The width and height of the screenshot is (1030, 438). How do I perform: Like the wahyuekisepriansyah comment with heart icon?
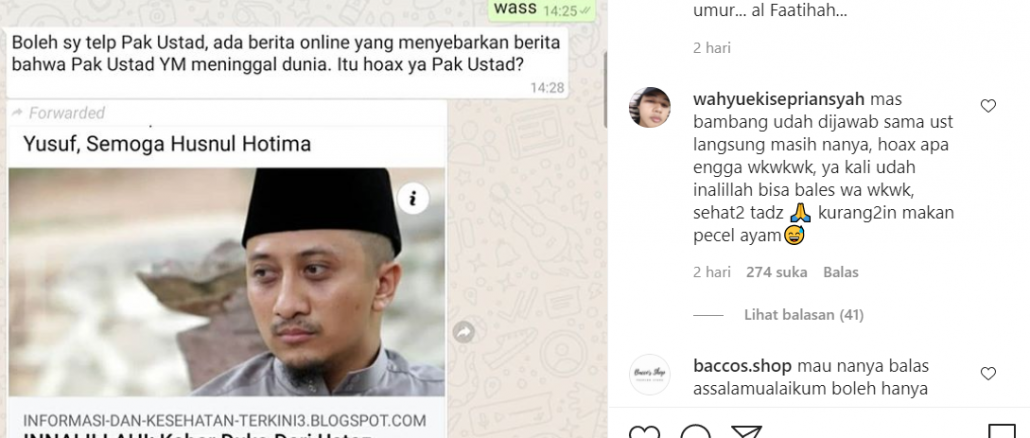click(988, 106)
